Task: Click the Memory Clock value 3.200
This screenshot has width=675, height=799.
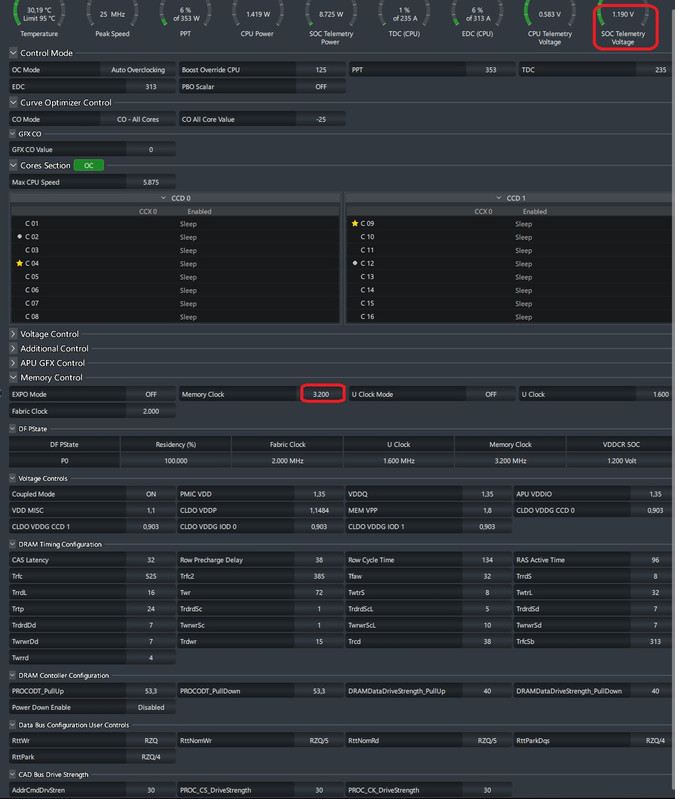Action: [x=320, y=394]
